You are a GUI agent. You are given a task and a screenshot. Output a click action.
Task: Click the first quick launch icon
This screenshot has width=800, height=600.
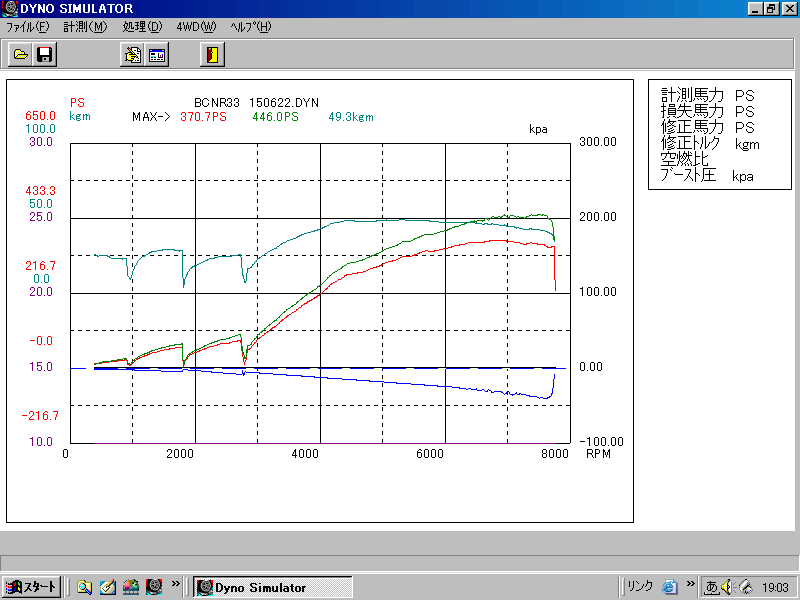coord(85,587)
